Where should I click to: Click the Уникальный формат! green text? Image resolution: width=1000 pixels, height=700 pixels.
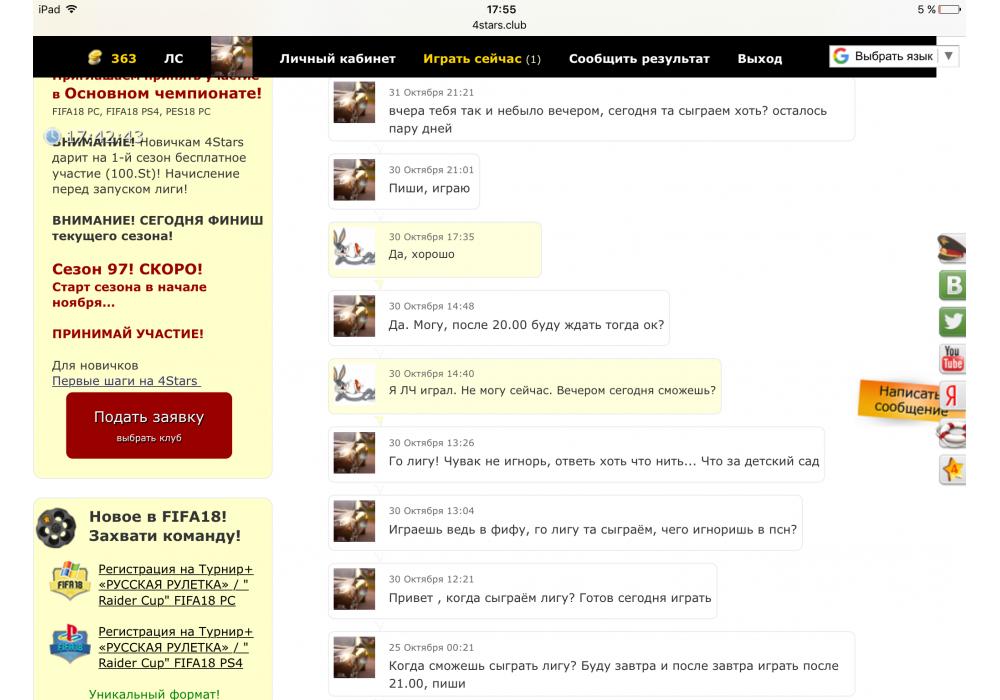point(154,694)
